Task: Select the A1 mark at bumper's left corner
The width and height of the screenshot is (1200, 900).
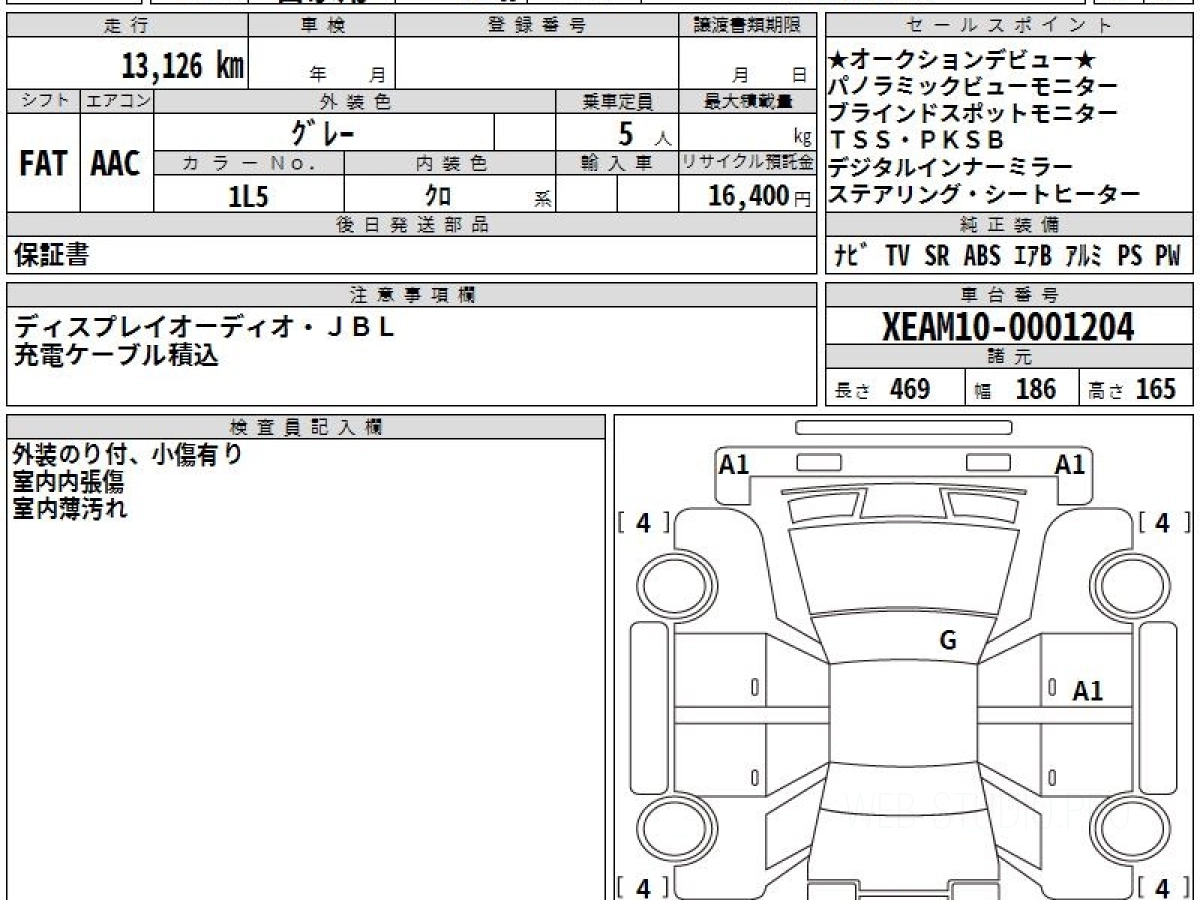Action: pos(734,464)
